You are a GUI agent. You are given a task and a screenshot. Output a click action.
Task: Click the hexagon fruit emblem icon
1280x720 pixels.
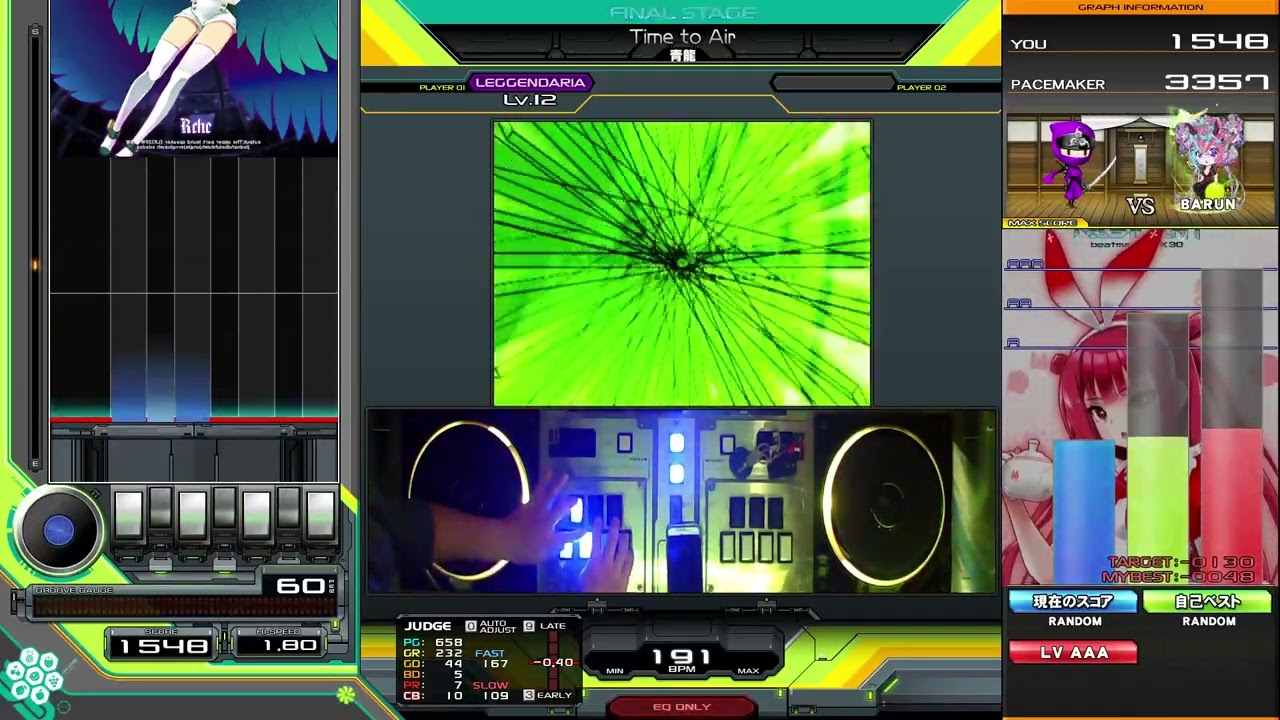coord(32,678)
